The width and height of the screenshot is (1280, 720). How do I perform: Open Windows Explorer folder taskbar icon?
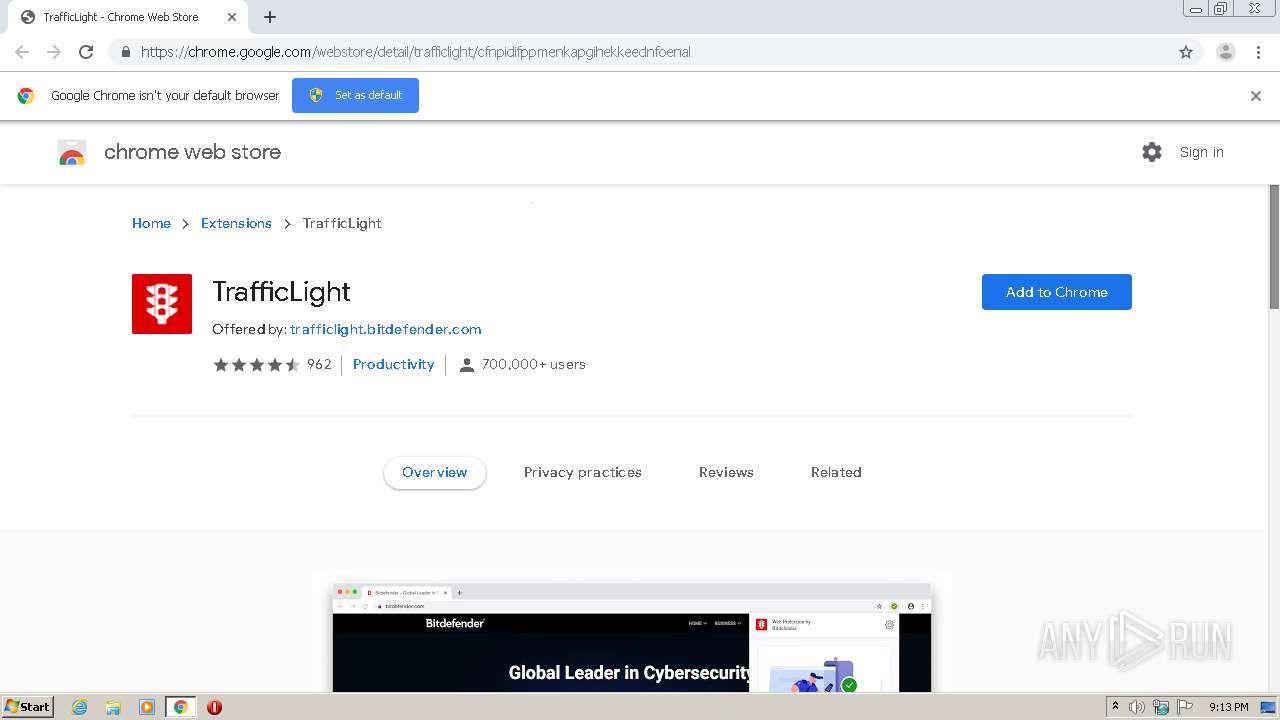(x=113, y=707)
